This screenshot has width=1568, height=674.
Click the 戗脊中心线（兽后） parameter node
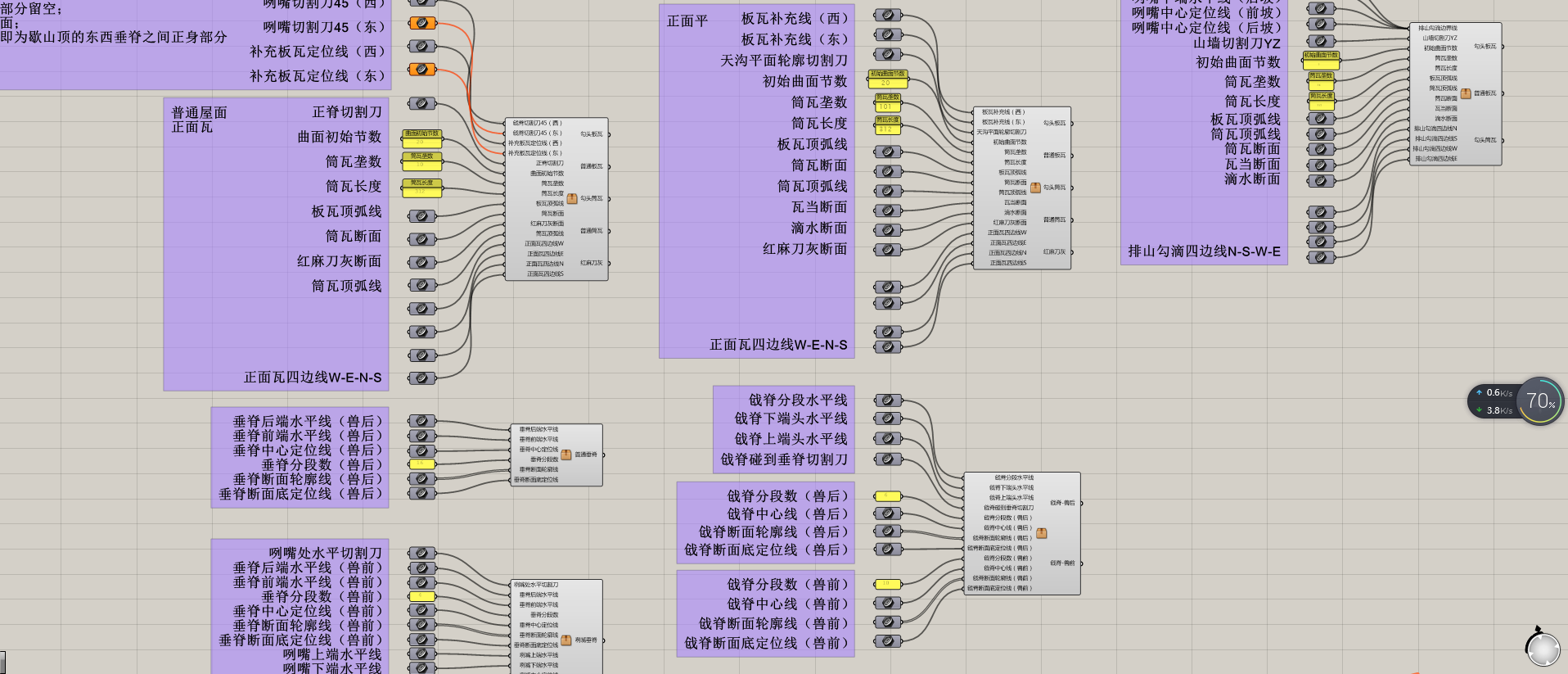click(888, 513)
